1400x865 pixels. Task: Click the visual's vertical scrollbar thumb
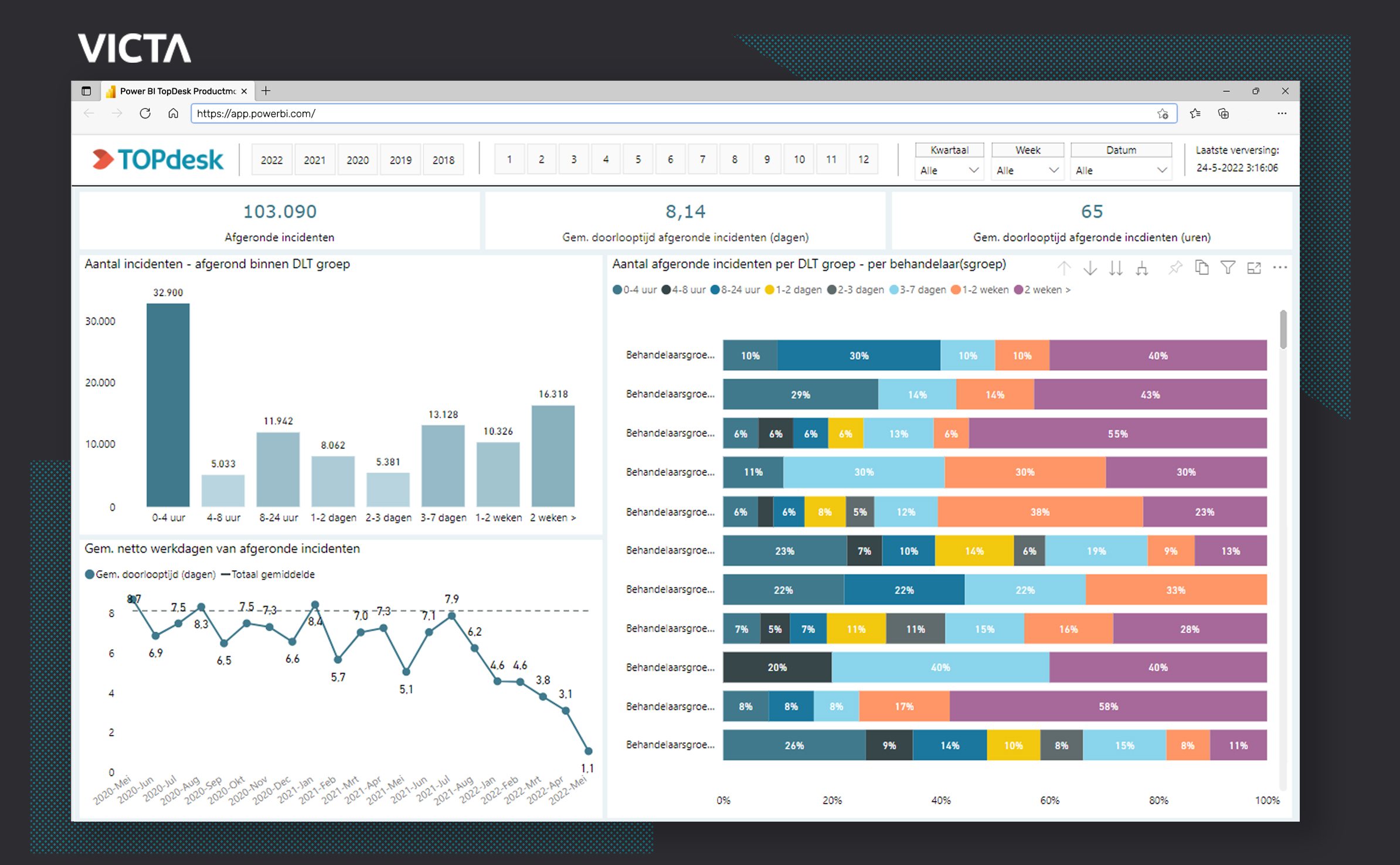(1283, 329)
